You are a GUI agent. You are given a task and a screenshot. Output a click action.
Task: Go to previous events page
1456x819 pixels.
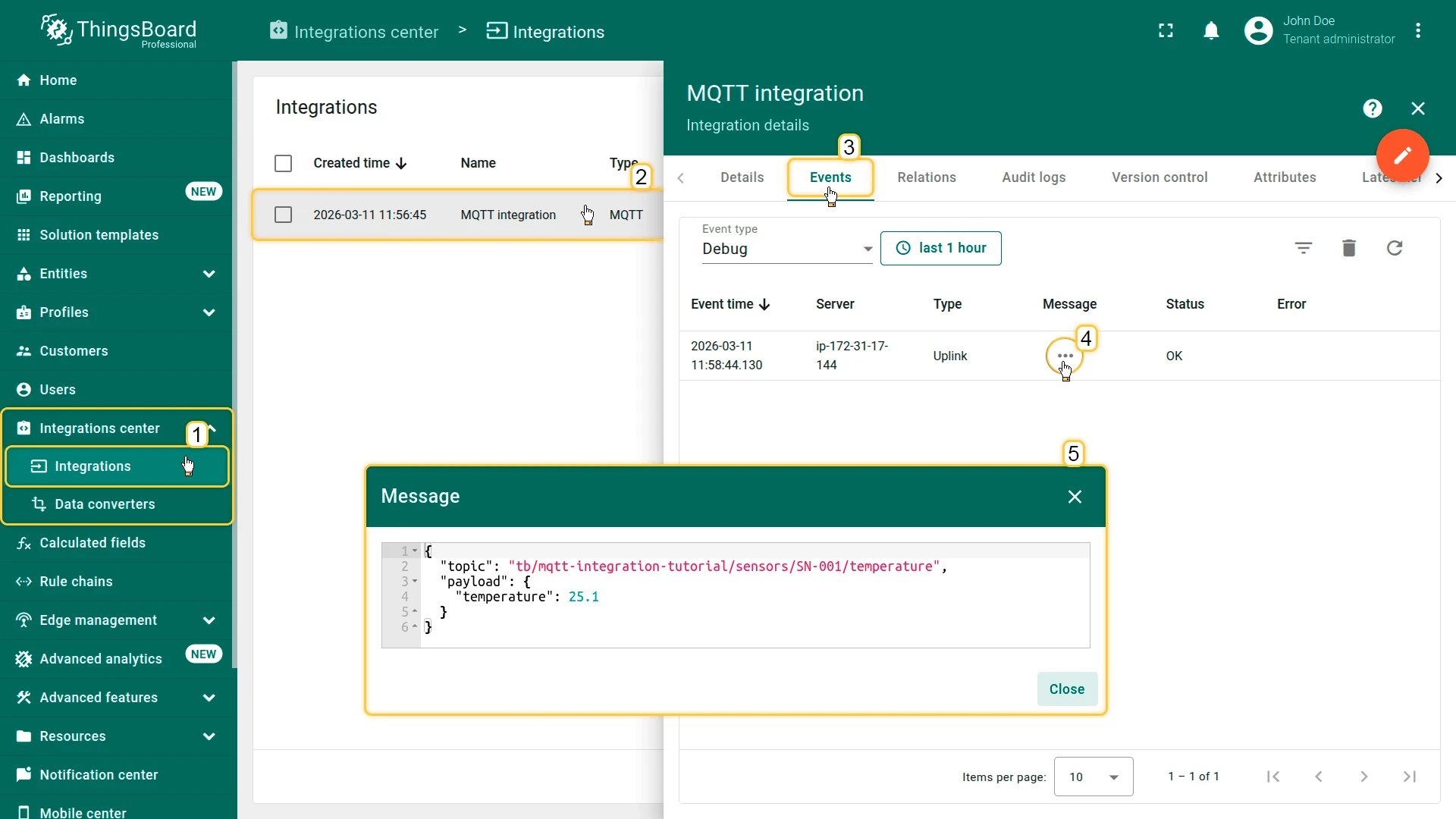point(1319,777)
